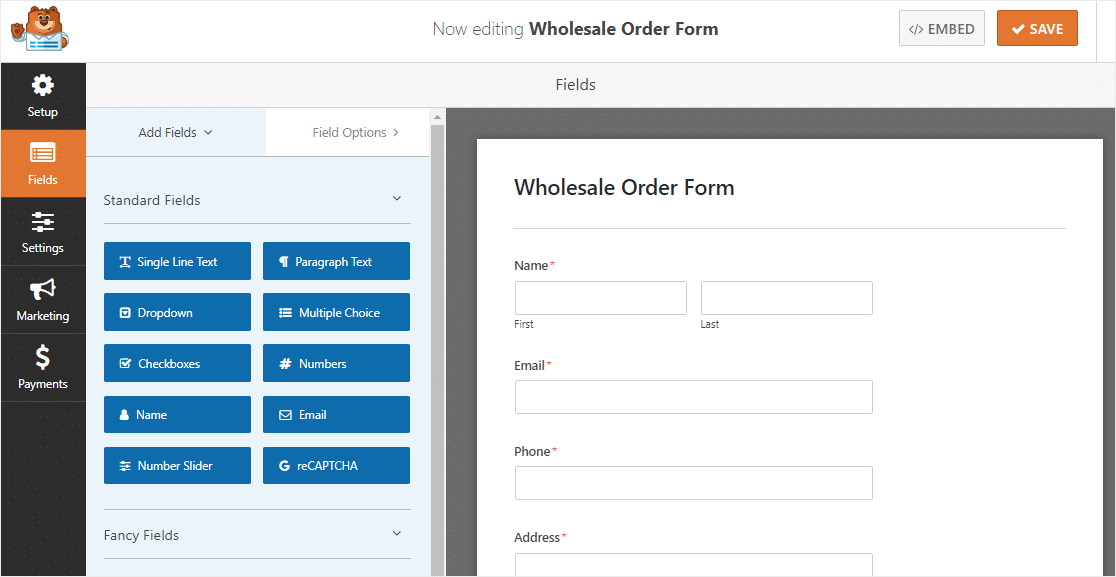Click the Email input field in preview
This screenshot has height=577, width=1116.
(694, 397)
